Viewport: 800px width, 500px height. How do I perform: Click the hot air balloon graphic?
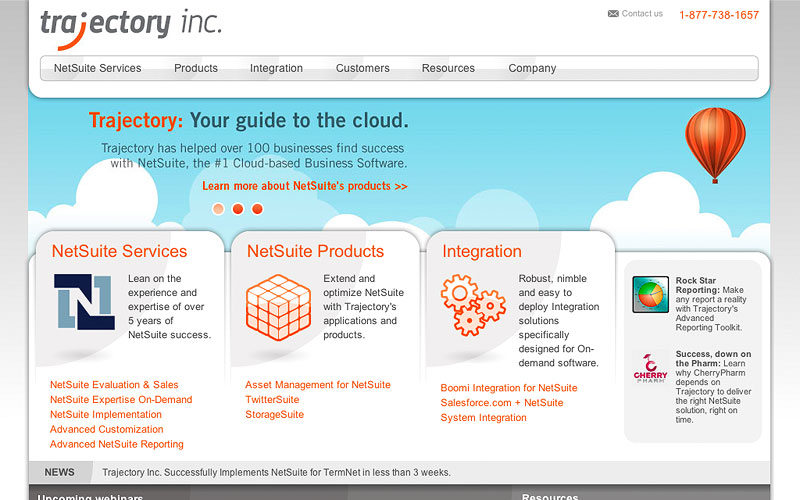click(x=715, y=142)
